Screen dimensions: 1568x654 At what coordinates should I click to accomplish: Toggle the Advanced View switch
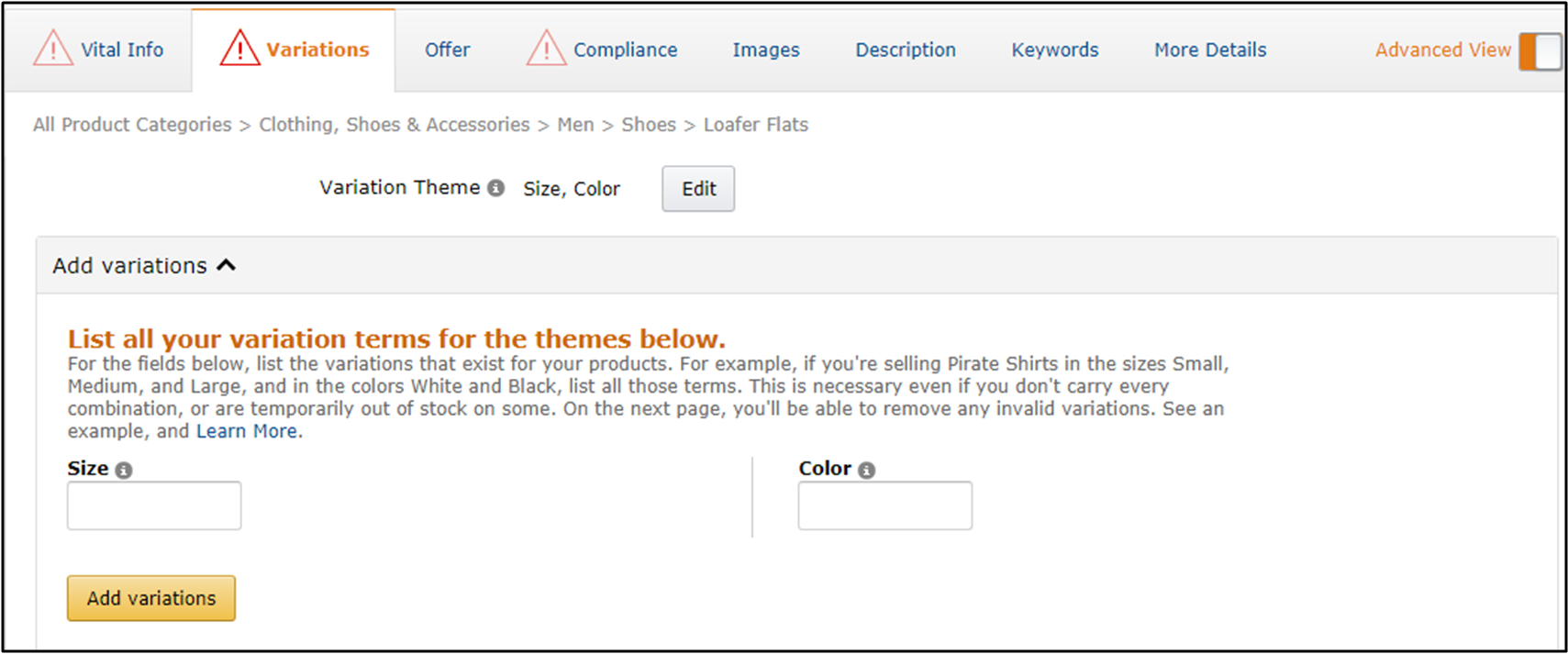1540,50
